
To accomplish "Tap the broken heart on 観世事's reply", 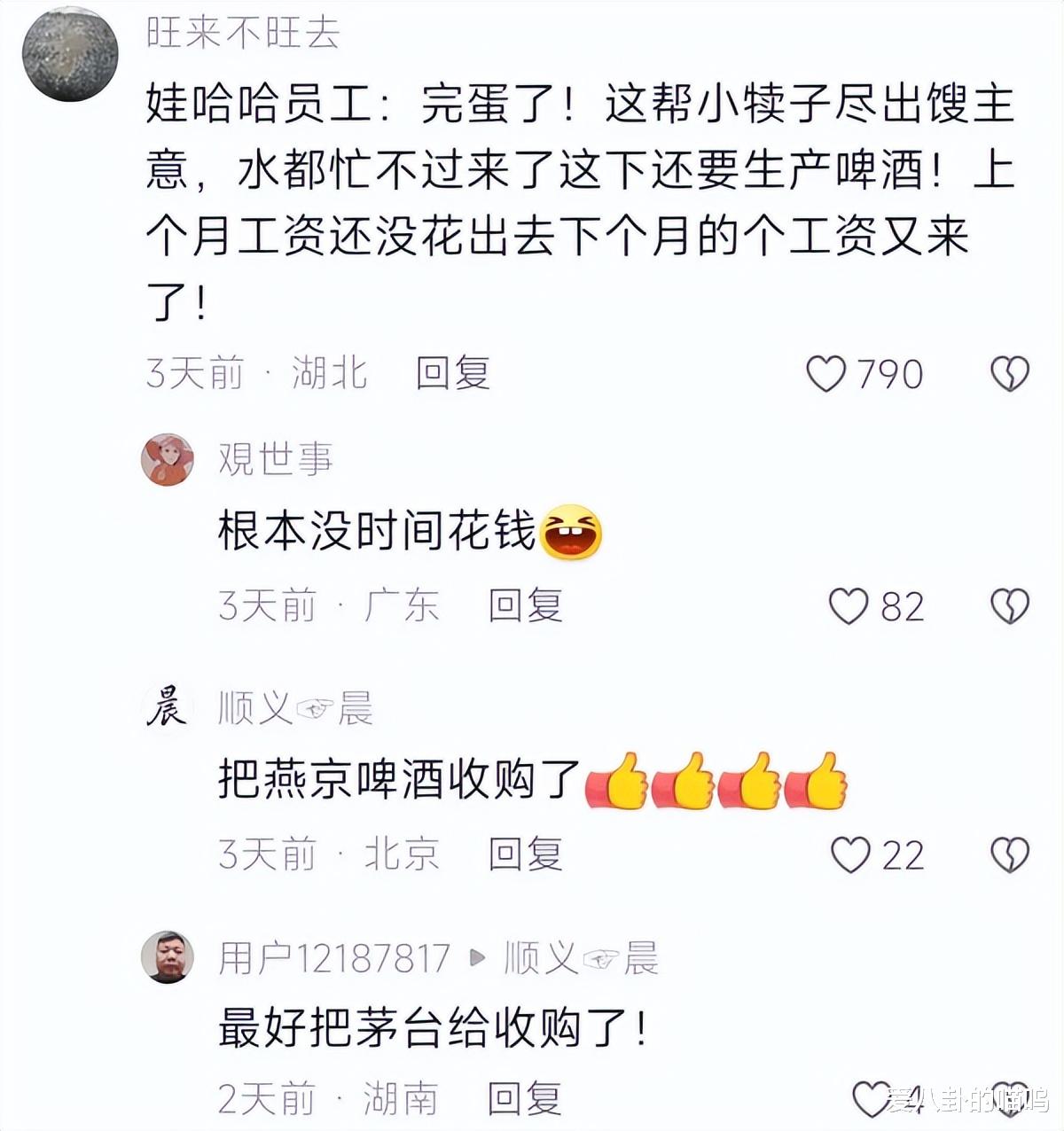I will [1009, 606].
